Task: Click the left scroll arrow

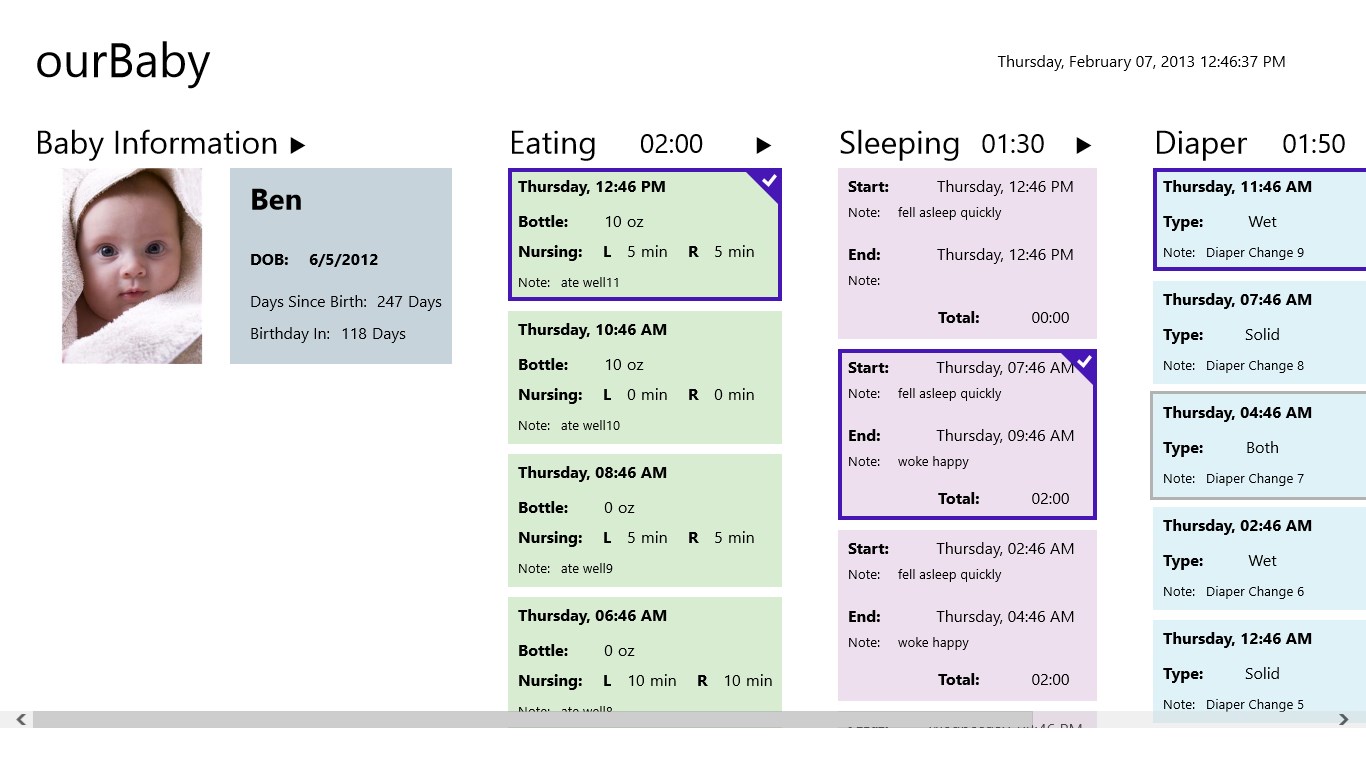Action: [x=21, y=719]
